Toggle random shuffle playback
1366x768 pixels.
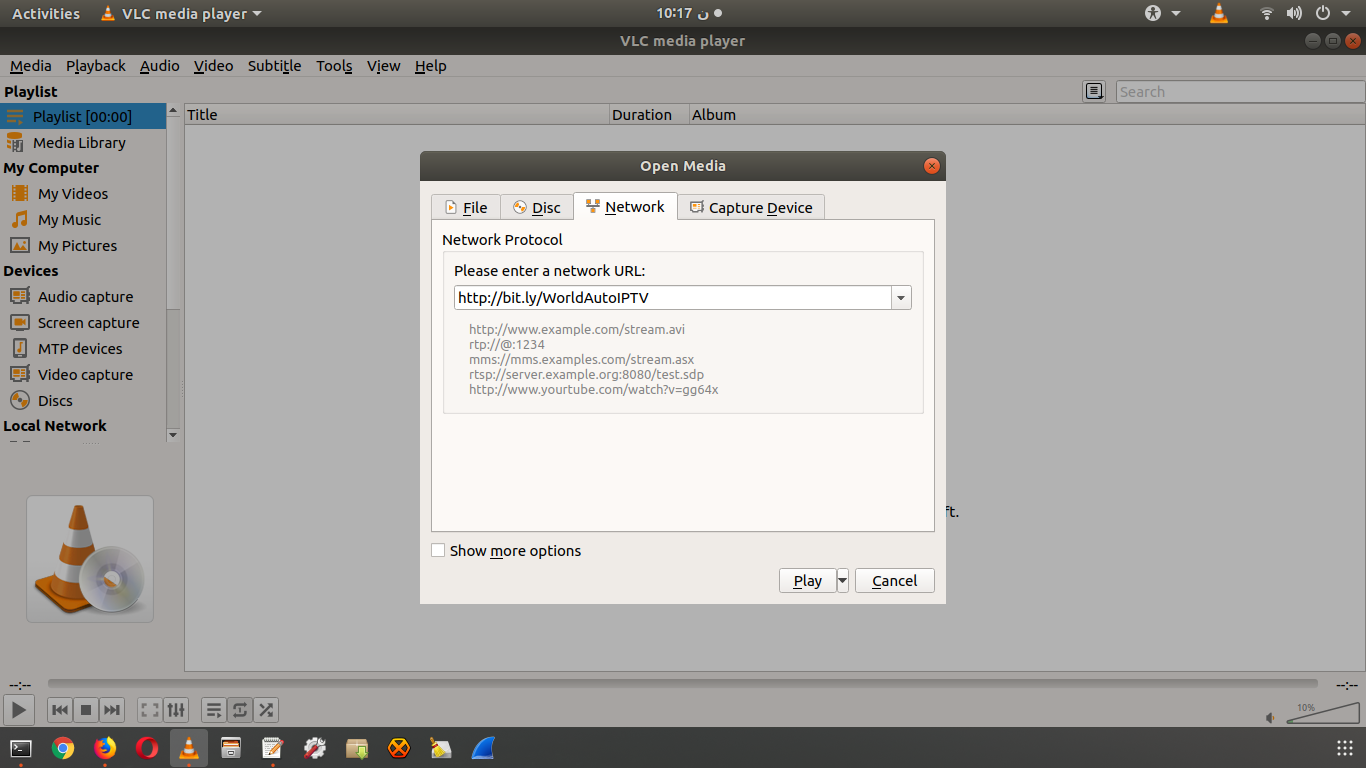point(266,710)
